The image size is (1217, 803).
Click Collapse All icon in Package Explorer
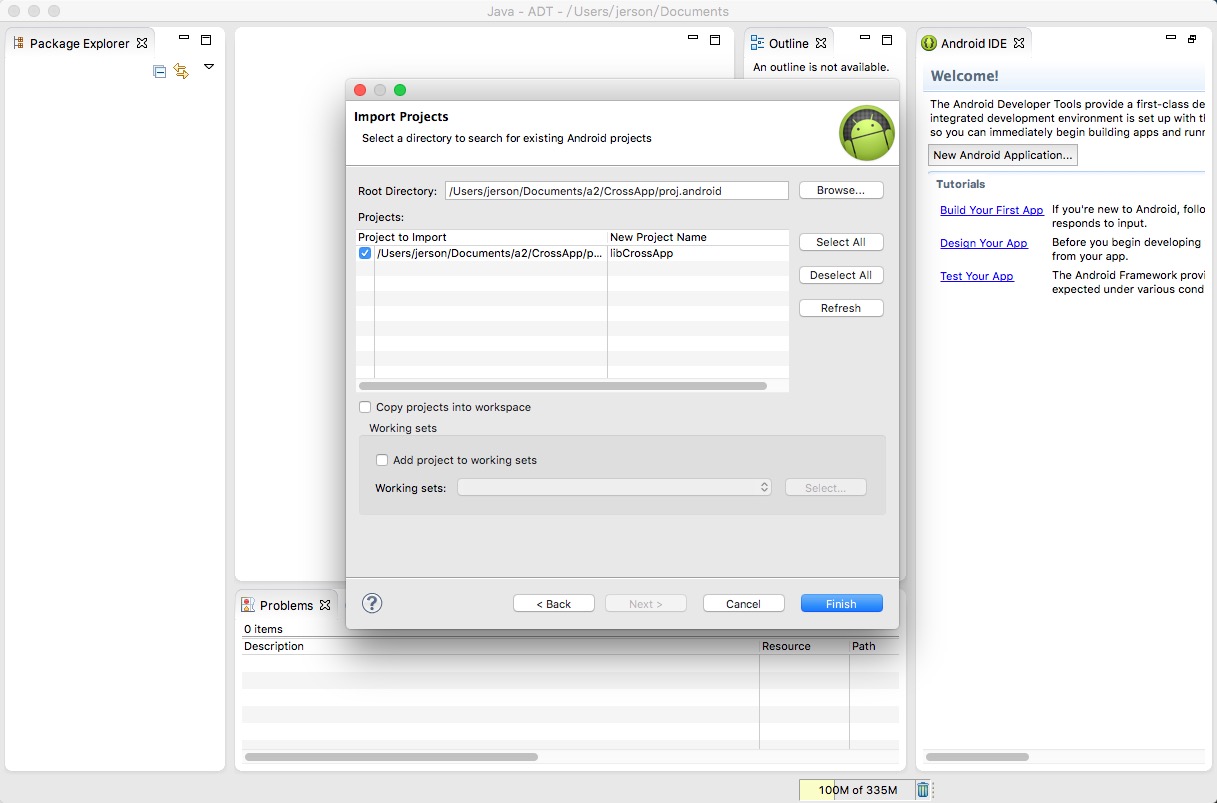pyautogui.click(x=159, y=71)
